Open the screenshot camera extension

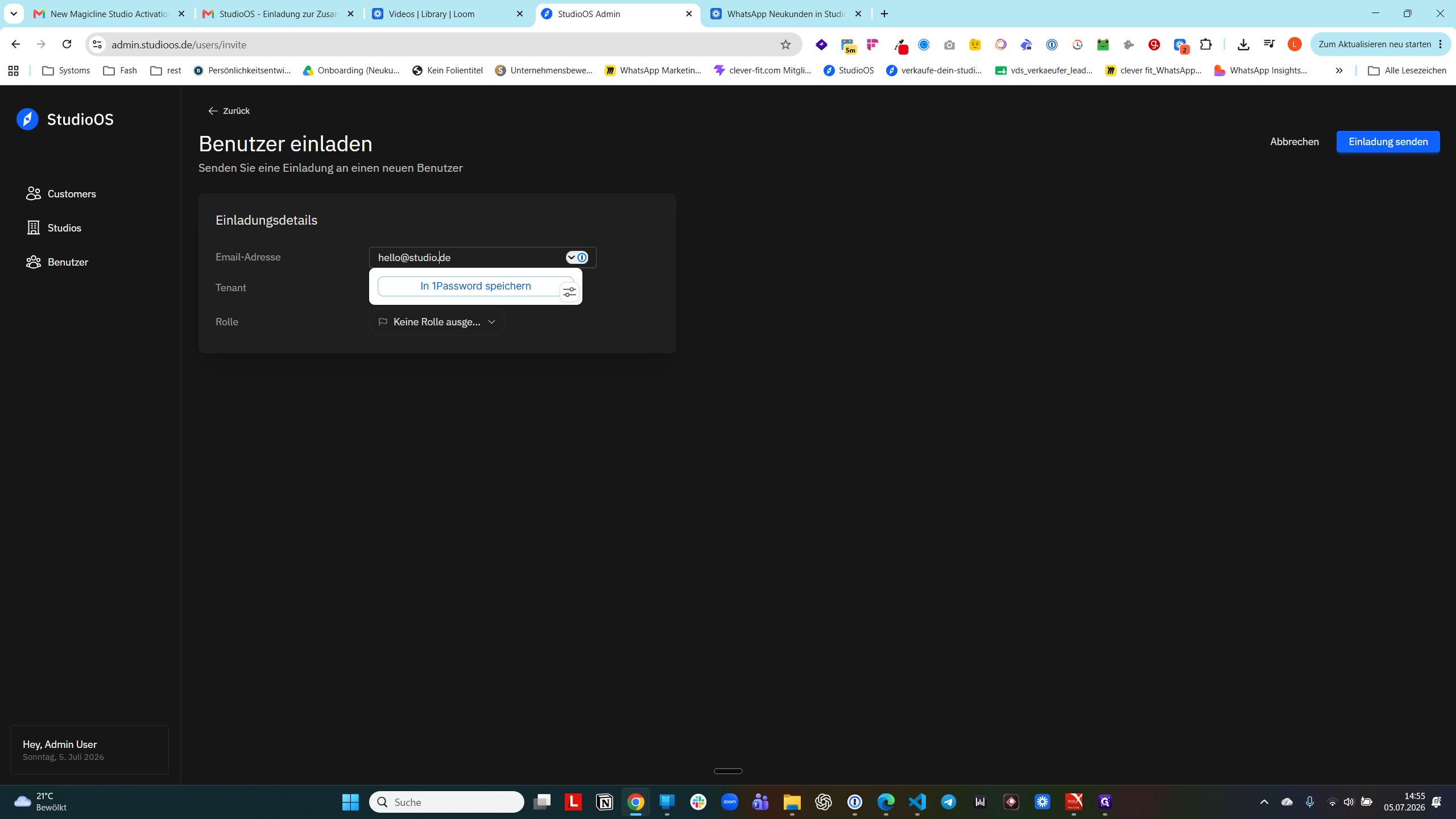[x=949, y=44]
